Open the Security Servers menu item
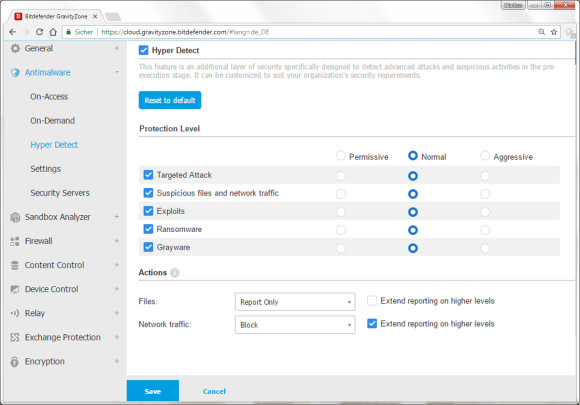 (60, 193)
